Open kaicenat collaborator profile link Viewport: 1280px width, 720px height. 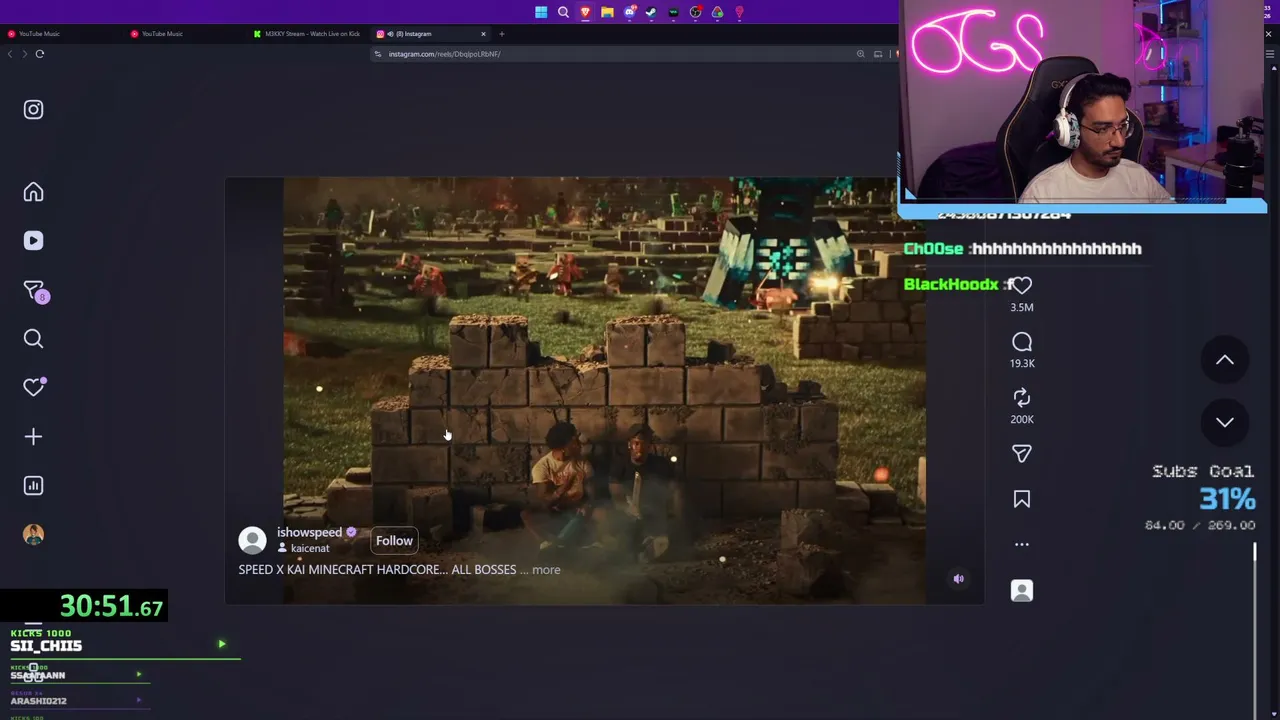[310, 548]
